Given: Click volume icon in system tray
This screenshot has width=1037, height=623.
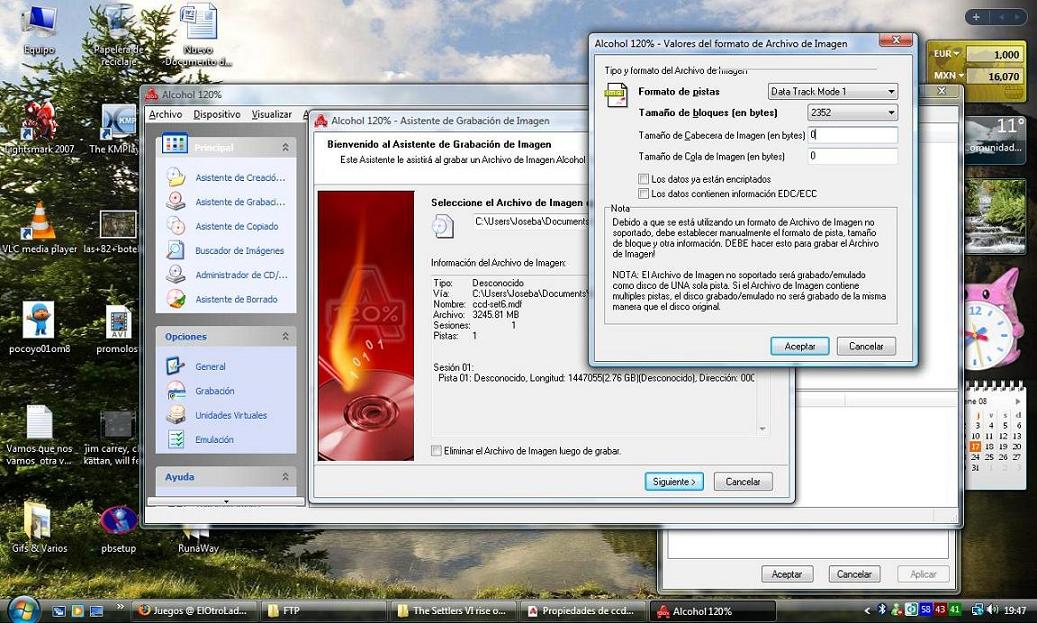Looking at the screenshot, I should (x=991, y=610).
